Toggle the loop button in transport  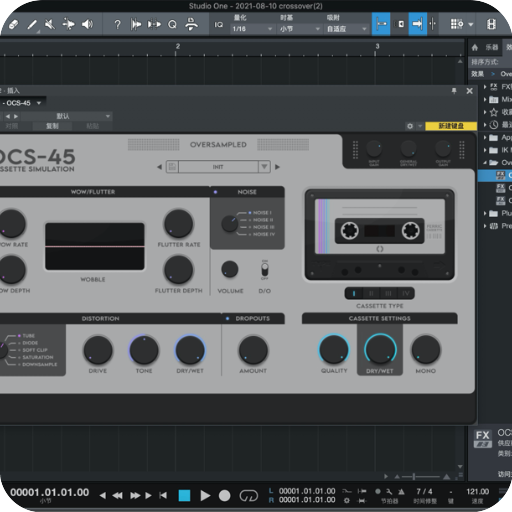(249, 496)
